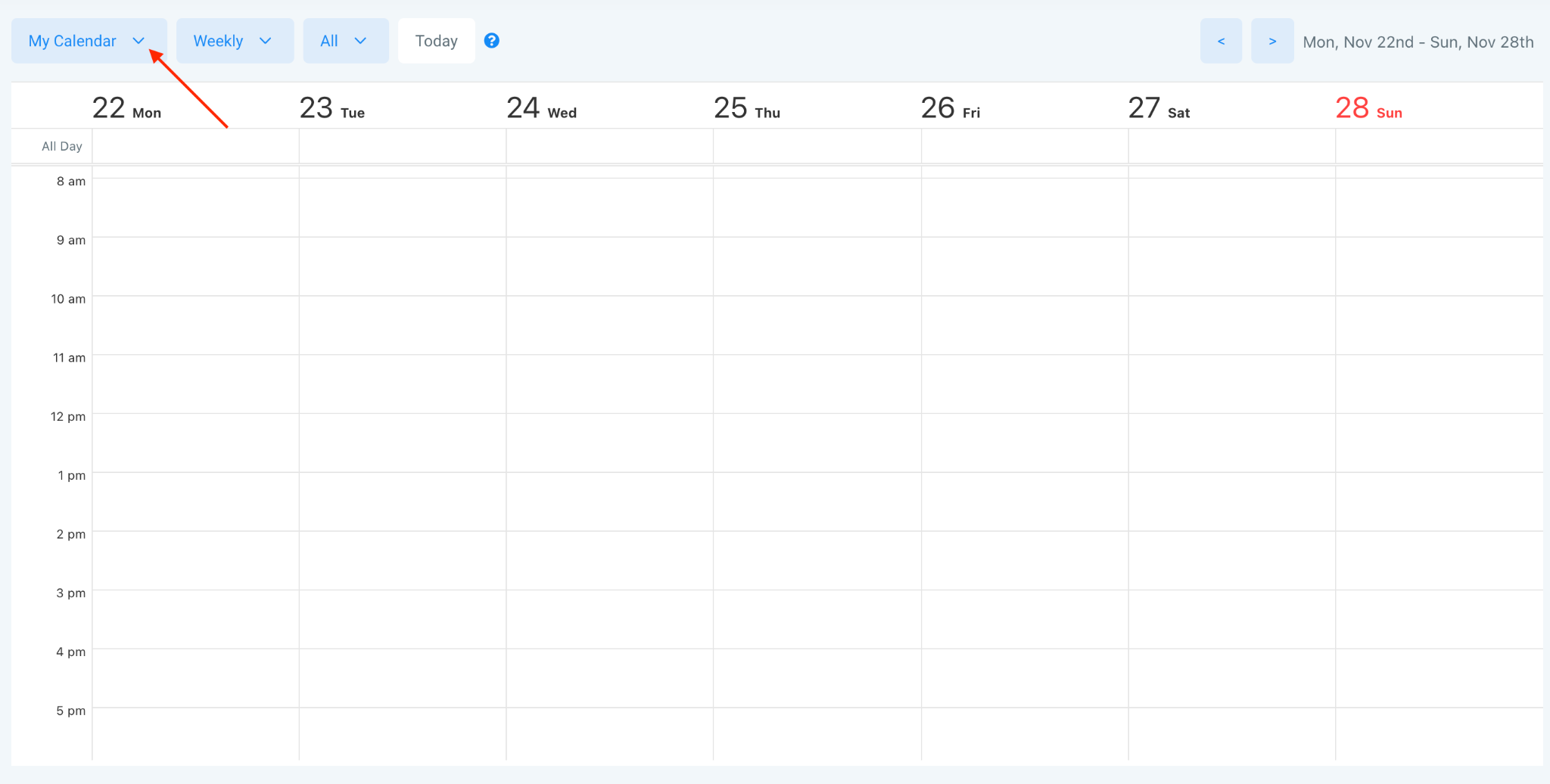This screenshot has height=784, width=1550.
Task: Select the 23 Tue day header
Action: coord(332,108)
